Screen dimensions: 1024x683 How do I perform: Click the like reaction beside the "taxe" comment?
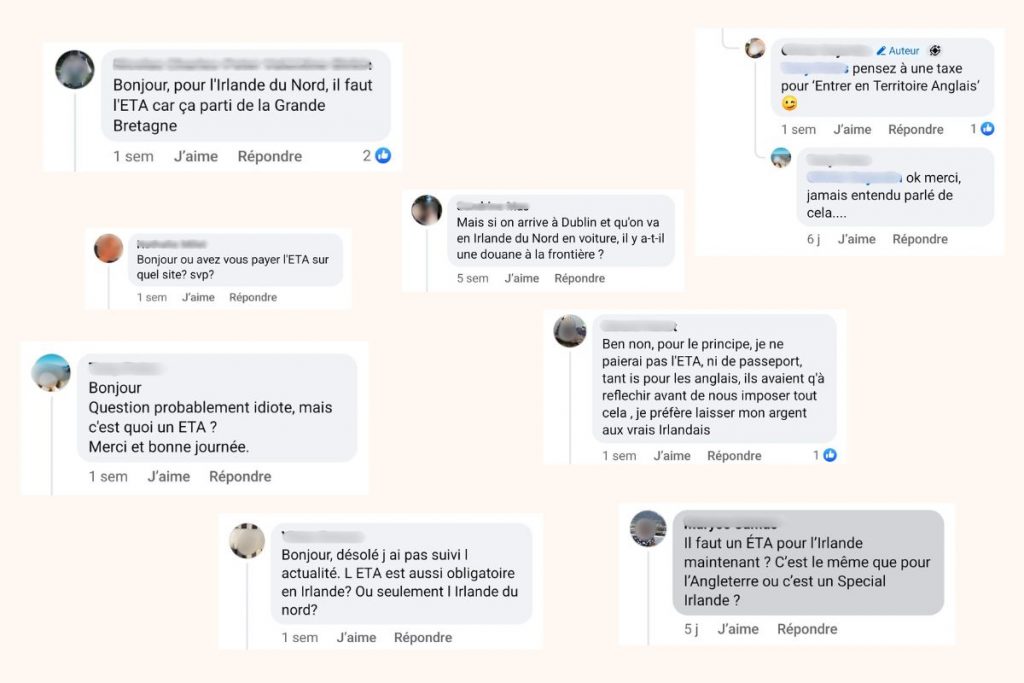[x=987, y=129]
